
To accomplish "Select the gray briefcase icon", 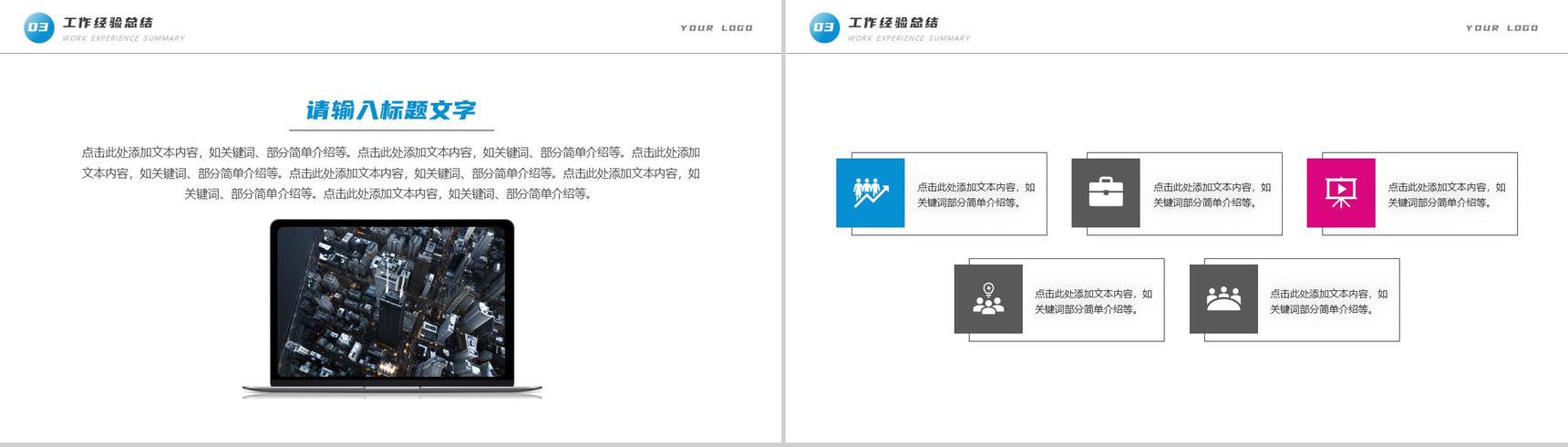I will click(1106, 192).
